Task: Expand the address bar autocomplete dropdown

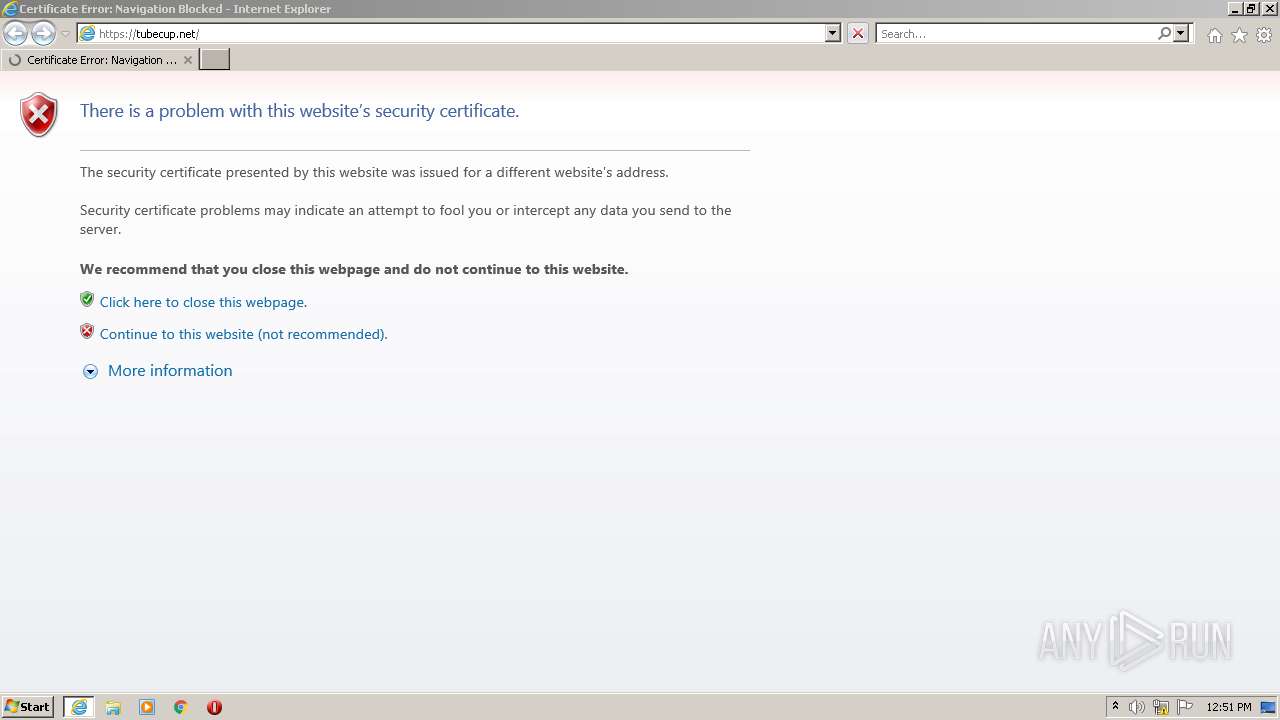Action: click(x=833, y=33)
